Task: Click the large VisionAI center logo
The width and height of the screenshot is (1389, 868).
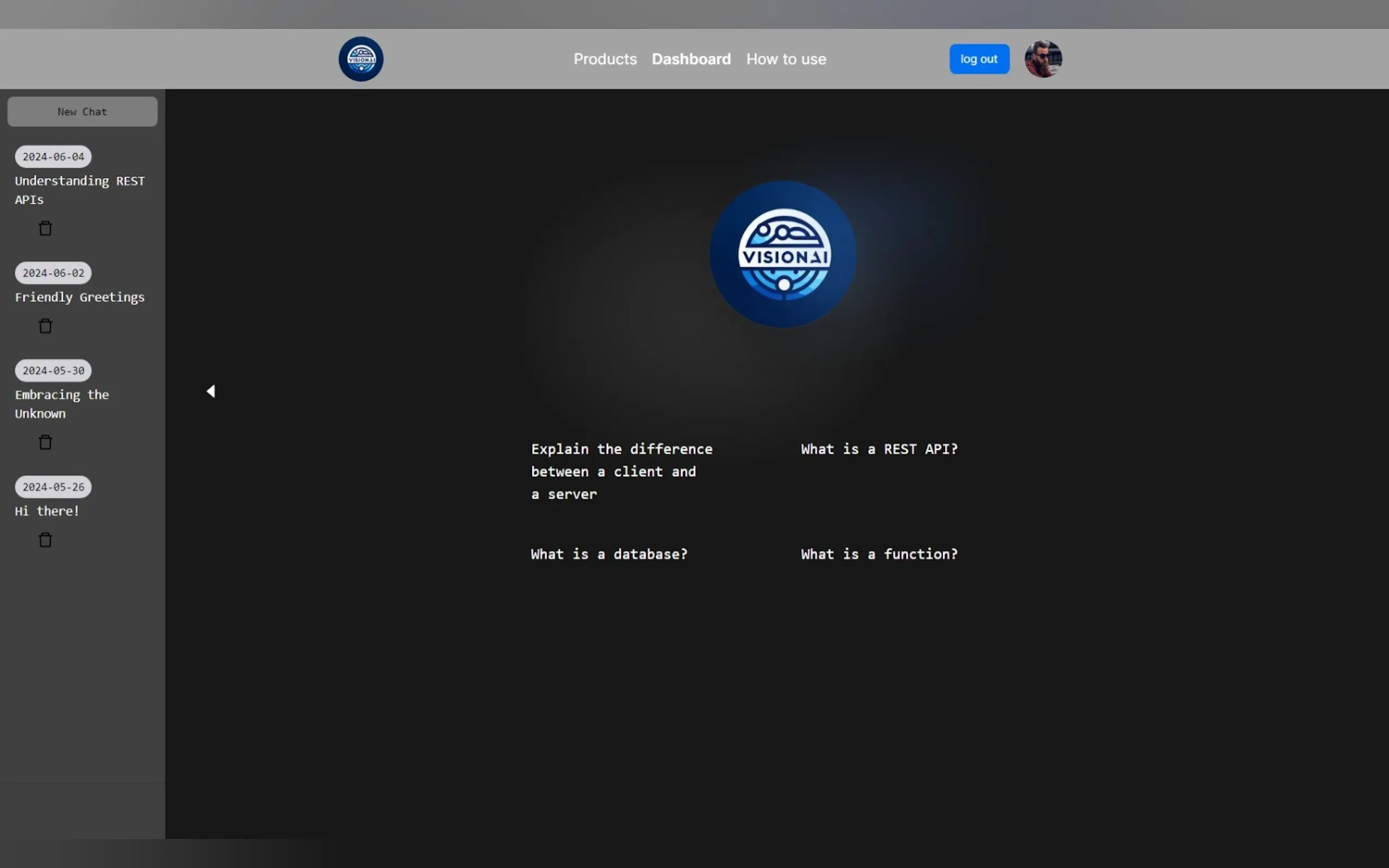Action: pyautogui.click(x=783, y=254)
